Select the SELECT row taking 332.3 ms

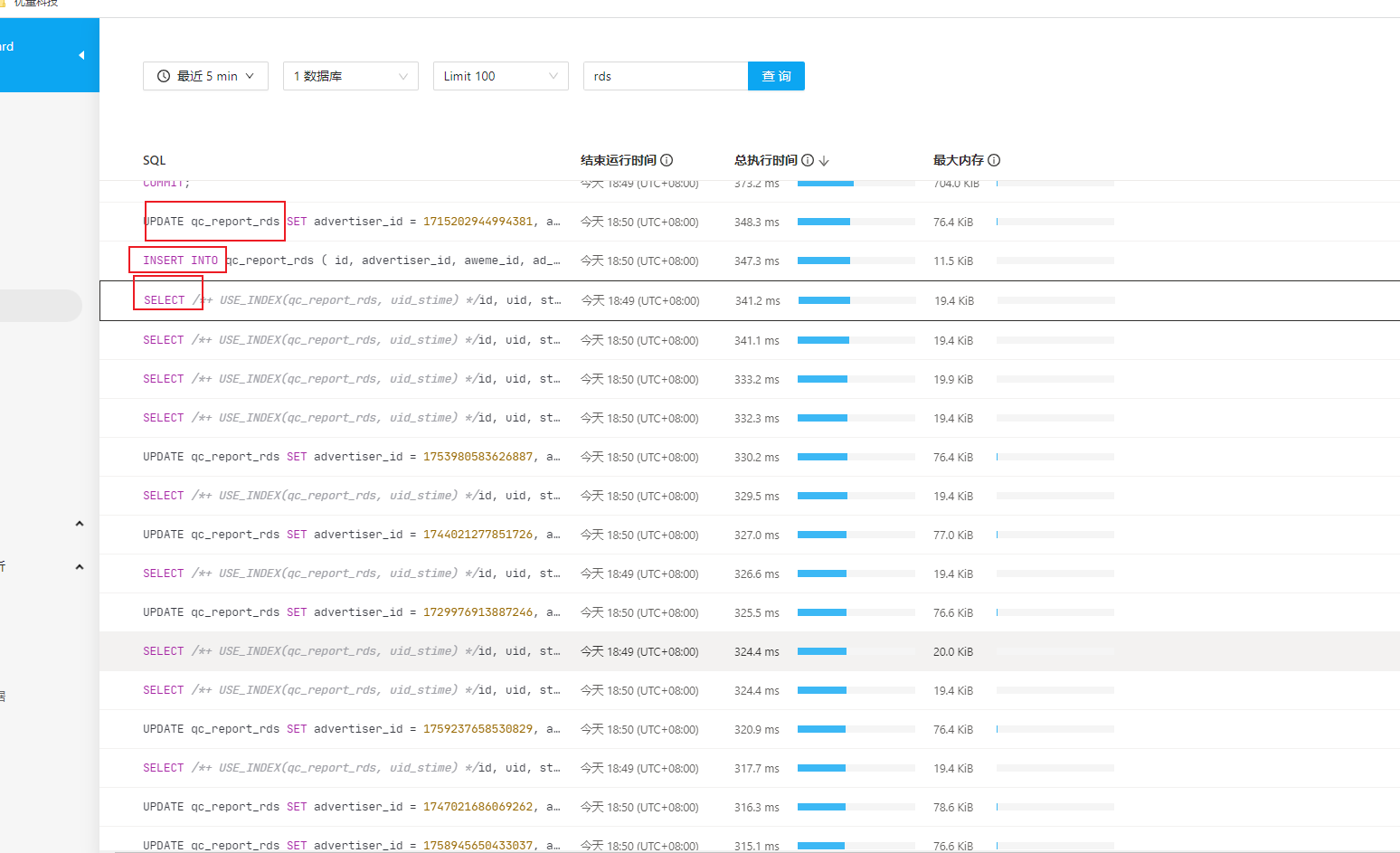[x=750, y=418]
